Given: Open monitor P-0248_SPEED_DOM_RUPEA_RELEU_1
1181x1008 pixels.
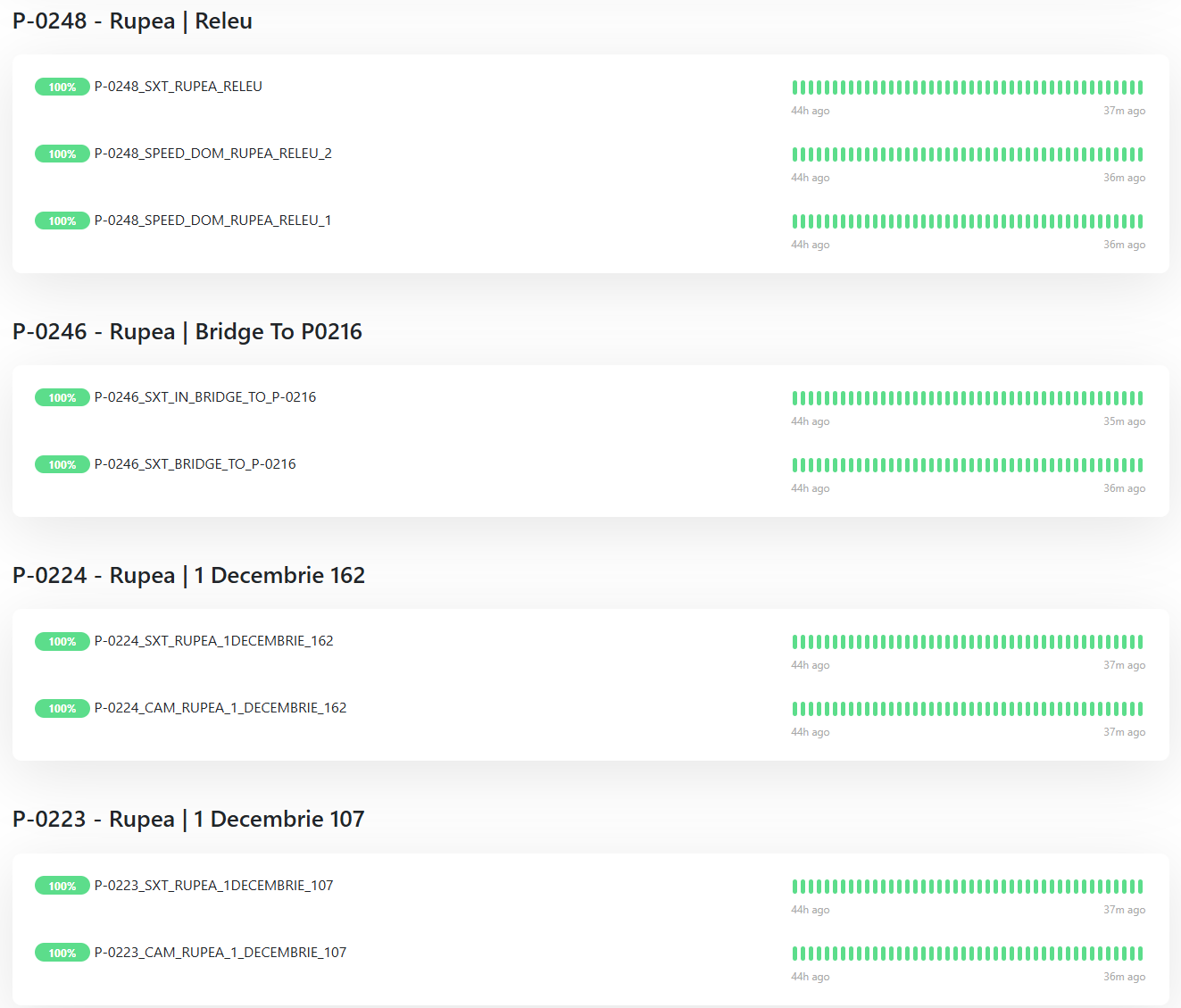Looking at the screenshot, I should (x=212, y=221).
